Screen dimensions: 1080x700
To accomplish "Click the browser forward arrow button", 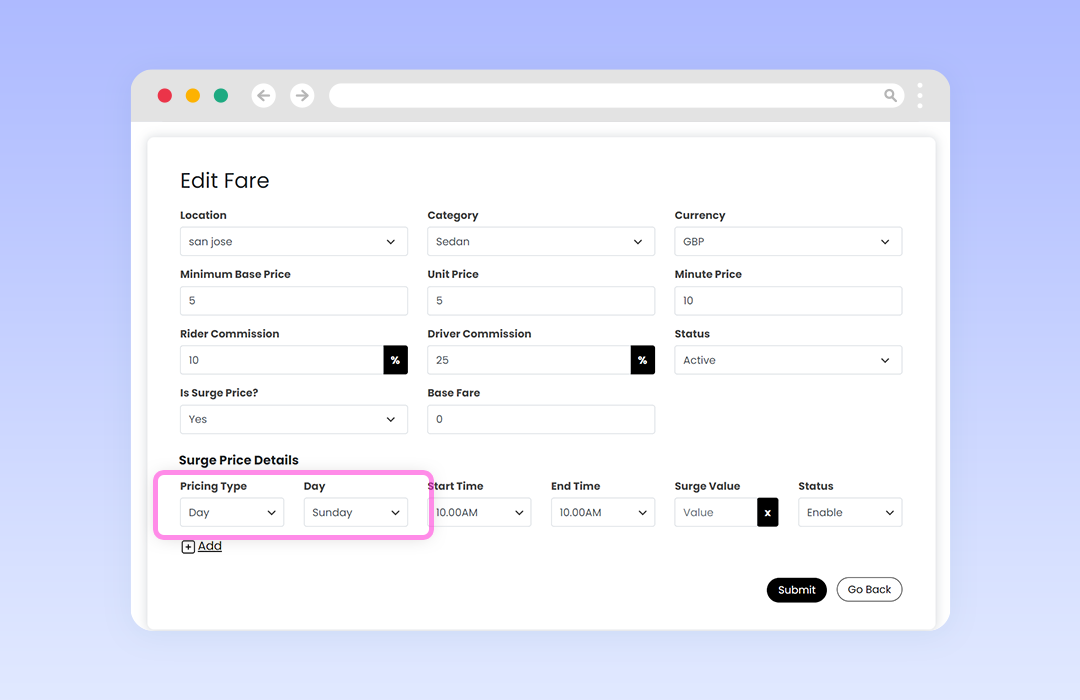I will pyautogui.click(x=302, y=96).
